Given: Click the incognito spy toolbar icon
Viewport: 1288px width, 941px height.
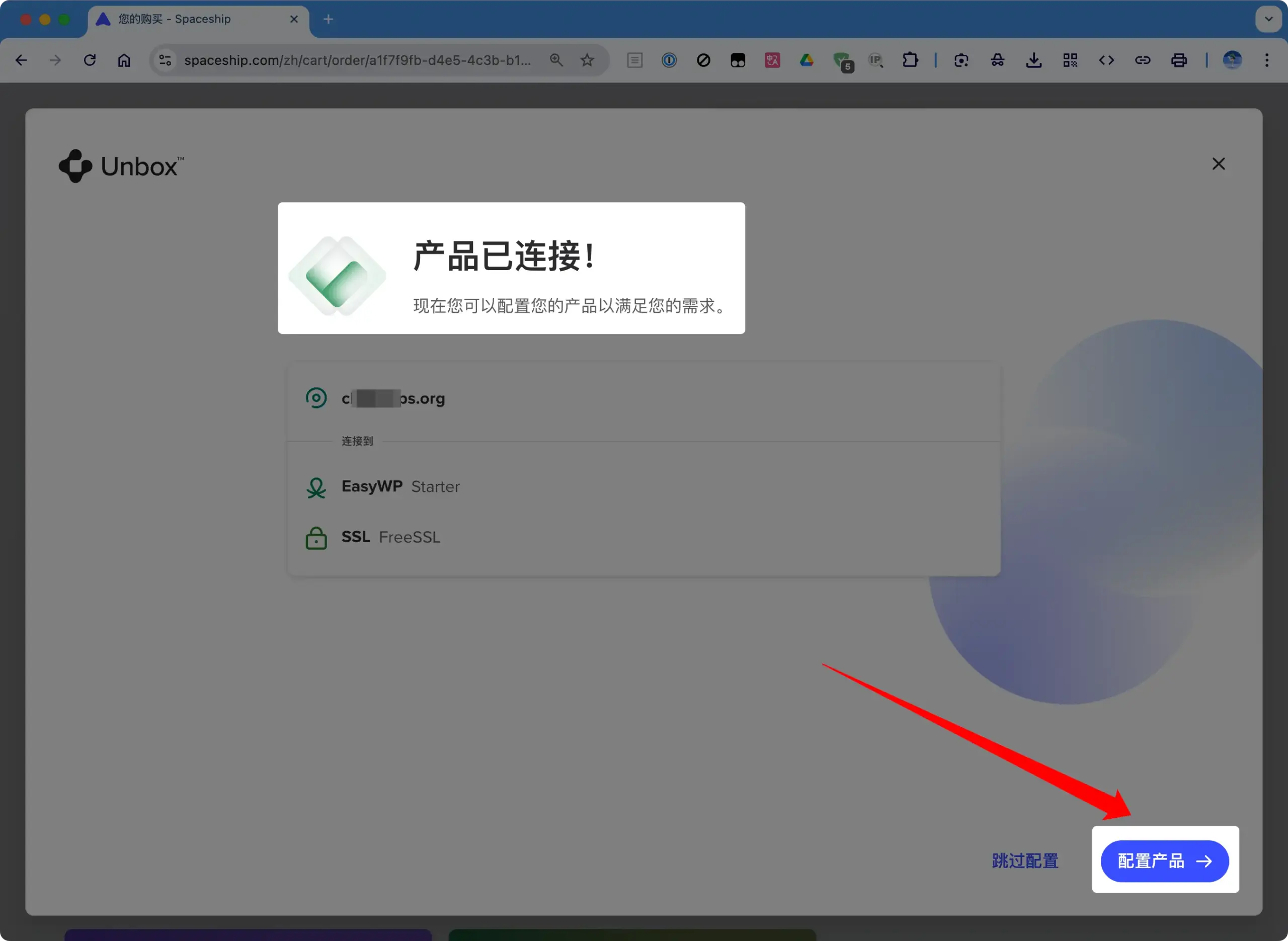Looking at the screenshot, I should click(x=998, y=60).
